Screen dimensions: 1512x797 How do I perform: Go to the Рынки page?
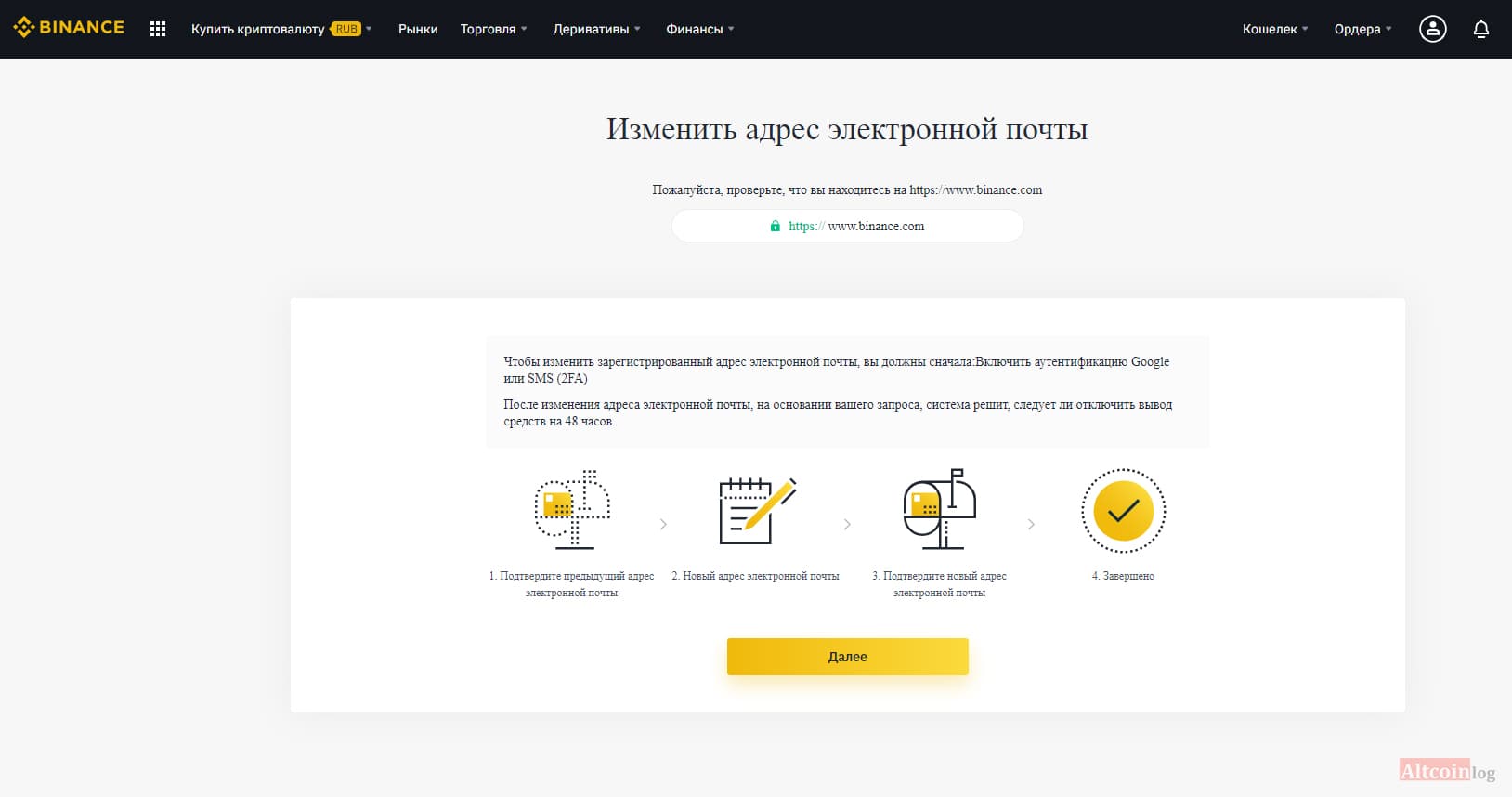coord(418,29)
